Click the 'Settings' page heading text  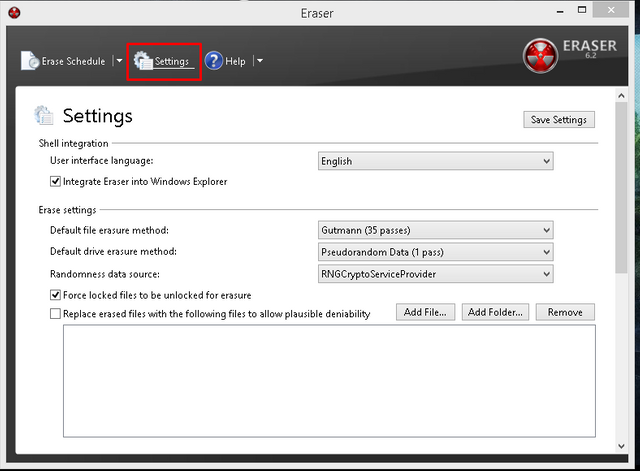[x=98, y=116]
